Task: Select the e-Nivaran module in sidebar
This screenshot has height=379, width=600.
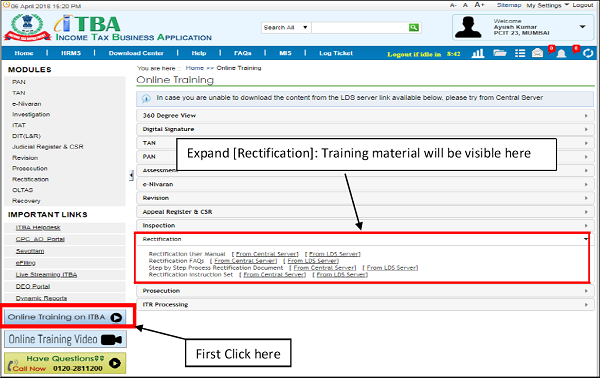Action: 26,104
